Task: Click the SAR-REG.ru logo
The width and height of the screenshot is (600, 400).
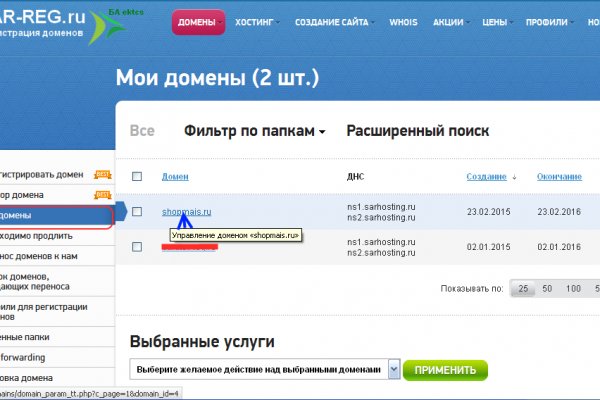Action: (45, 27)
